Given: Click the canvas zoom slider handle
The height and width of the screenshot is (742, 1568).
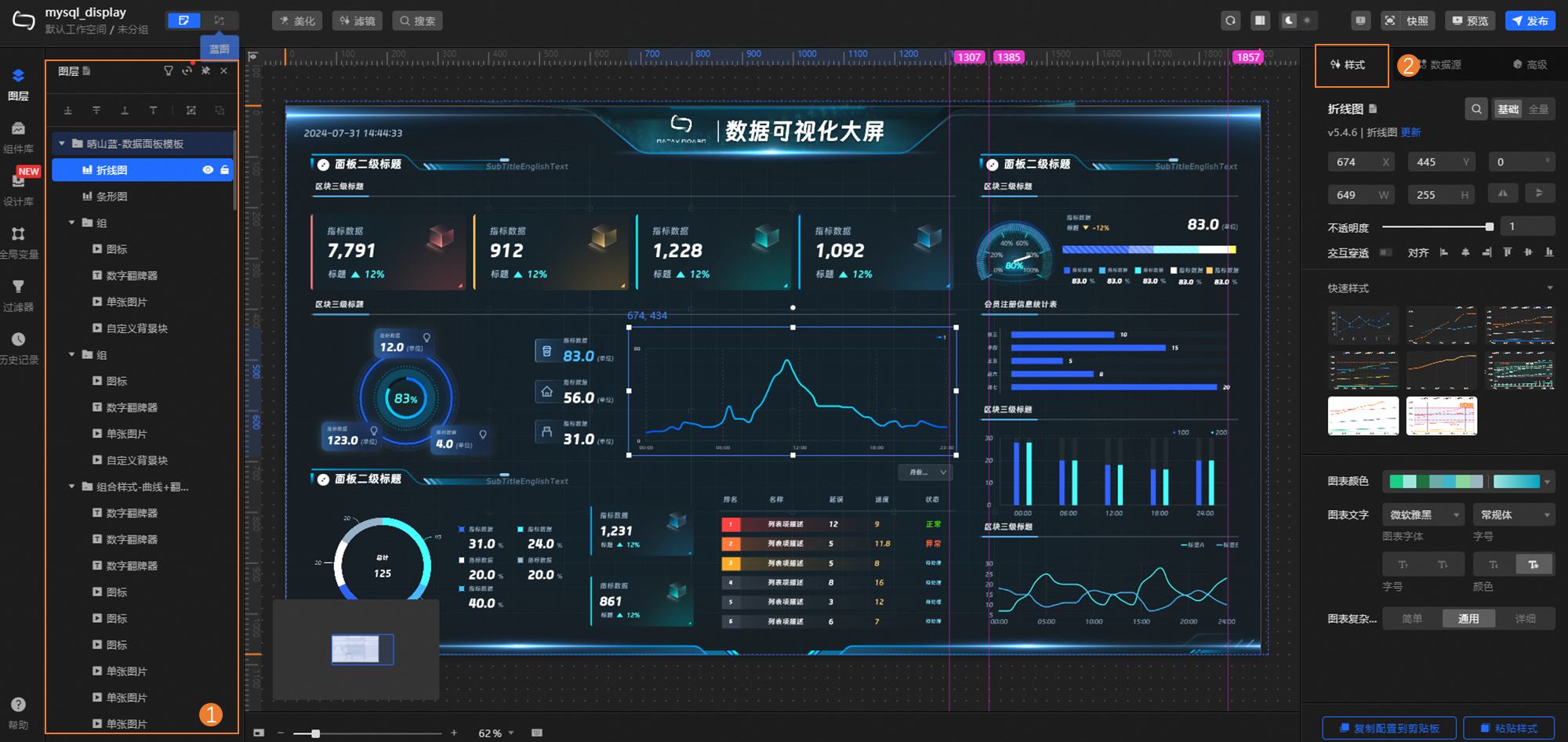Looking at the screenshot, I should [315, 733].
